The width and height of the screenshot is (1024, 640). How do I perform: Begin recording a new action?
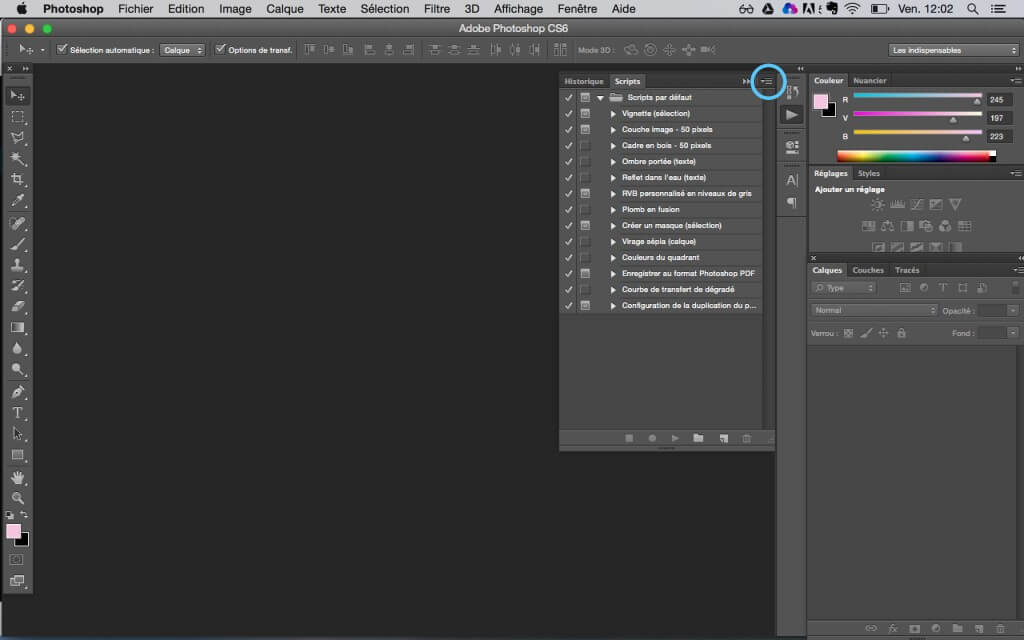[x=651, y=438]
